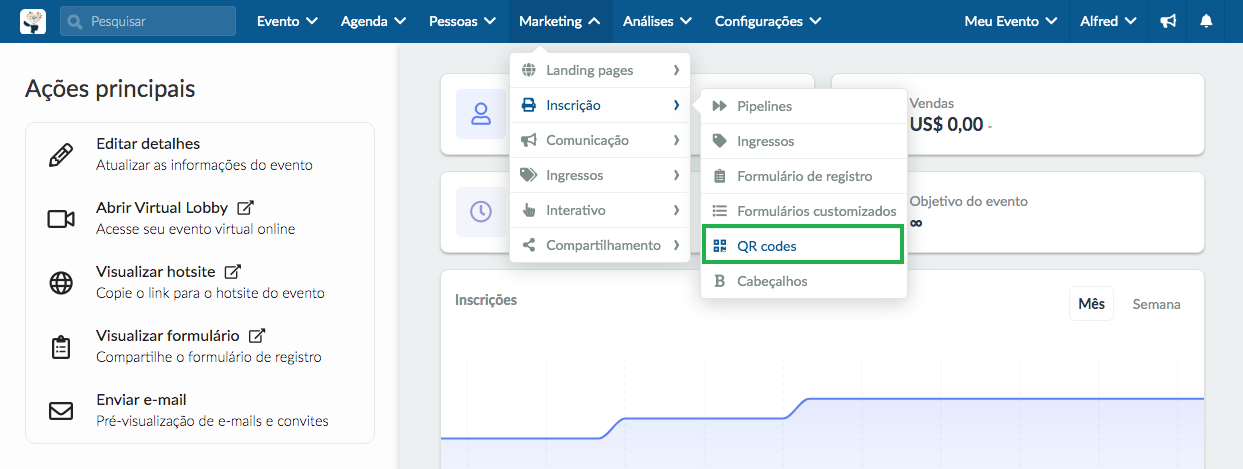Click the Ações principais heading
The image size is (1243, 469).
click(x=110, y=89)
